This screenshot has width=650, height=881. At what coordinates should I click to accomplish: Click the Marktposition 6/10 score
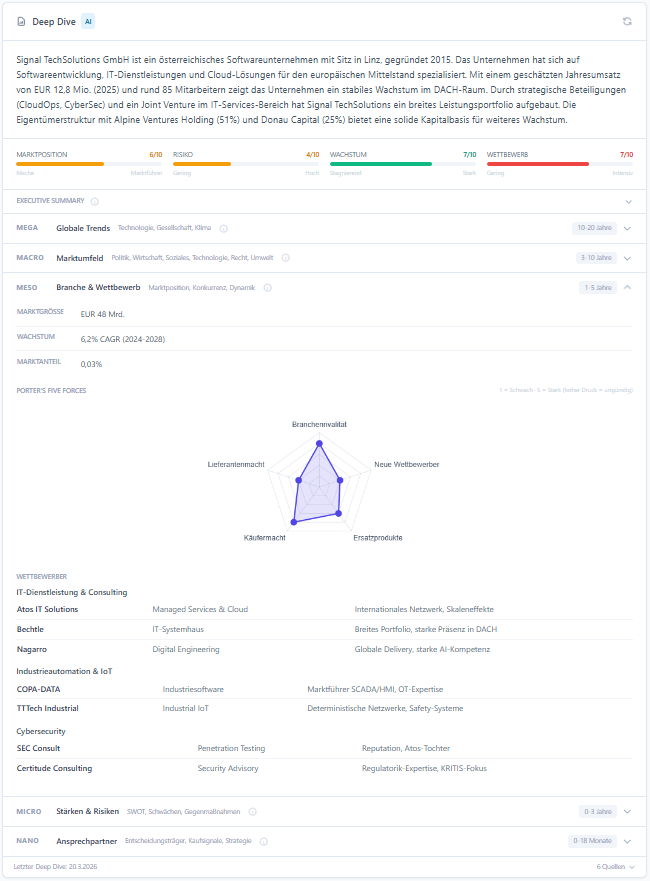click(x=156, y=155)
